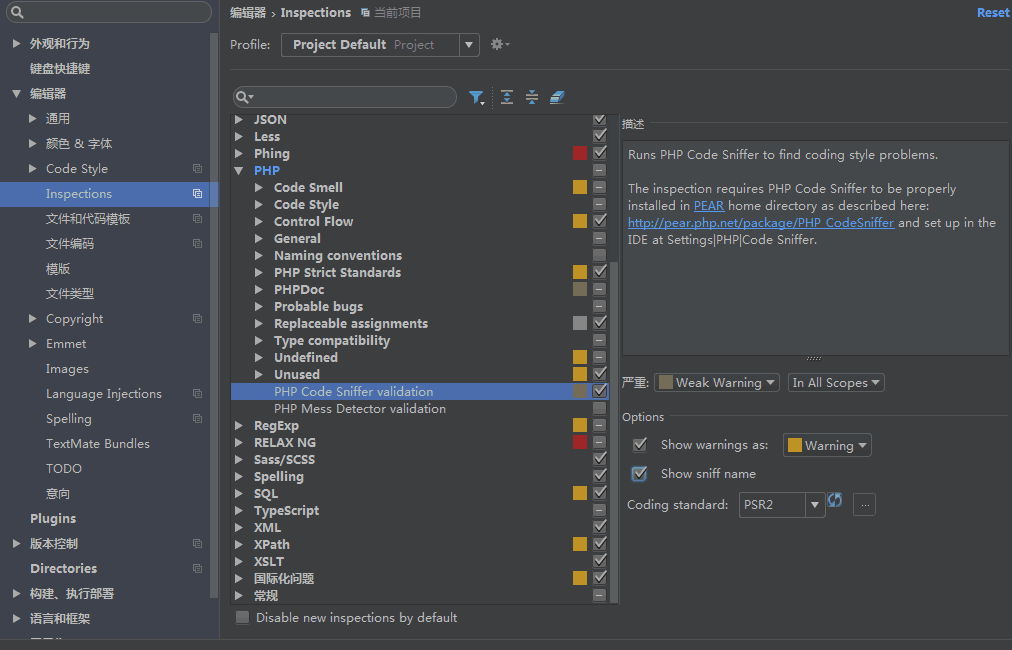The height and width of the screenshot is (650, 1012).
Task: Click the magnifier icon in settings search
Action: (17, 12)
